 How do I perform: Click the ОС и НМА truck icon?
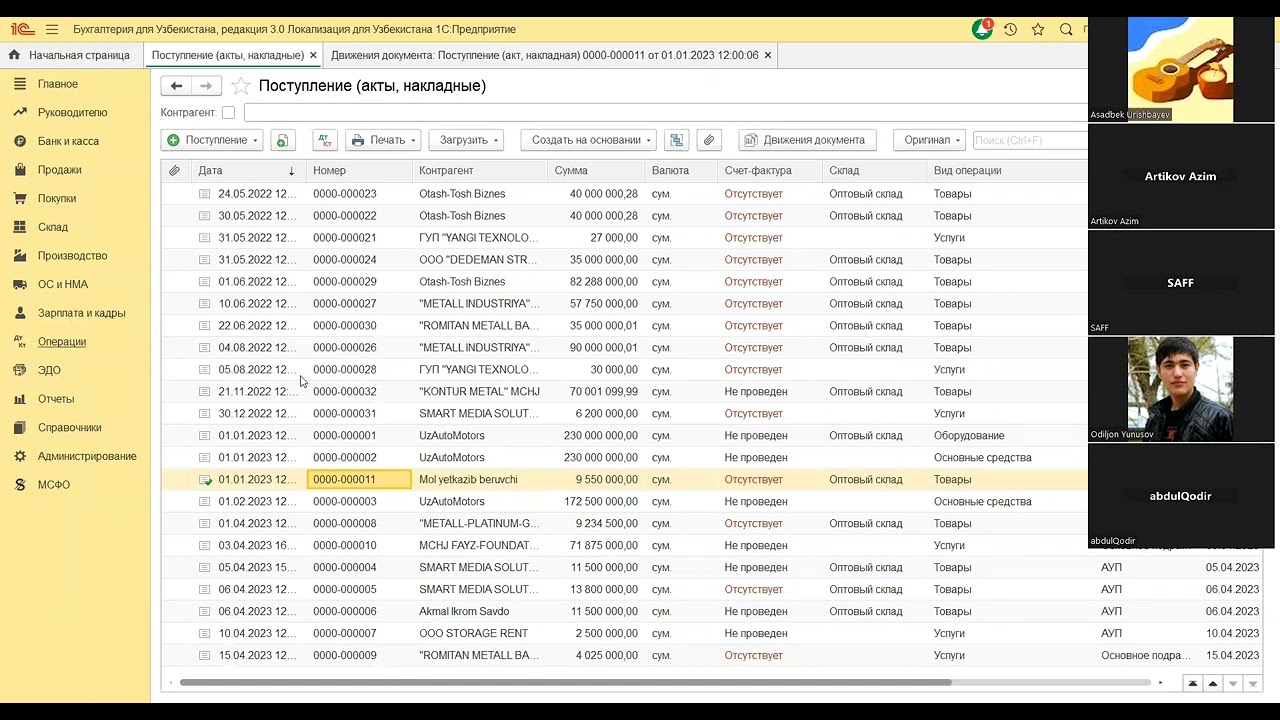click(20, 284)
